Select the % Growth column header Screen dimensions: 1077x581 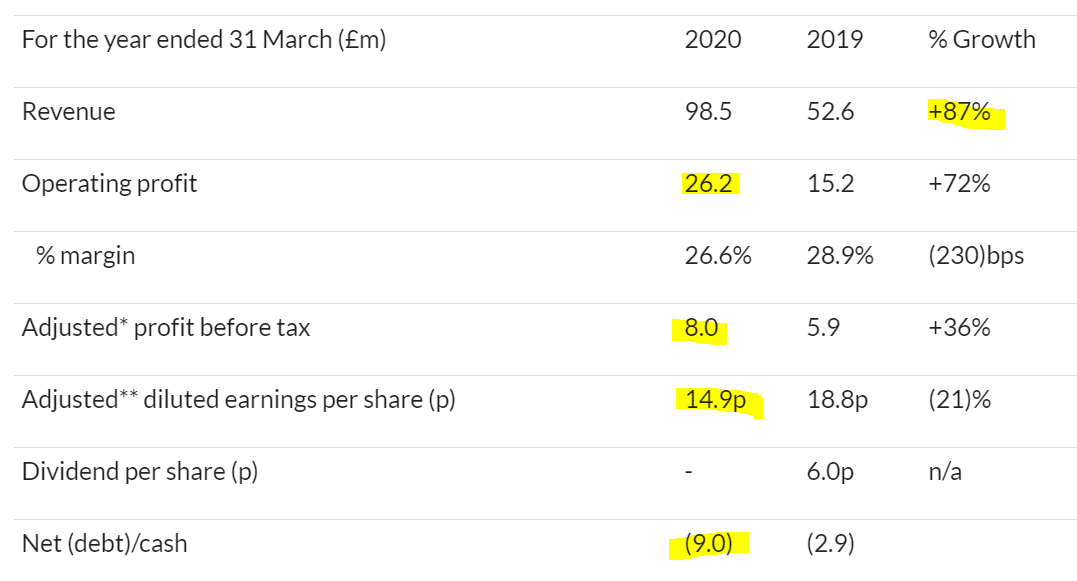tap(982, 39)
